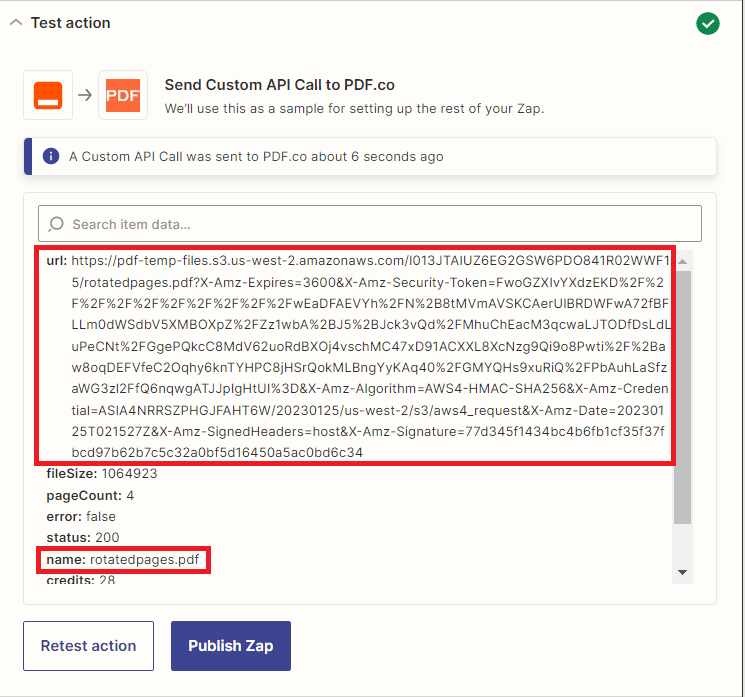Collapse the Test action section chevron
This screenshot has height=697, width=745.
[x=16, y=23]
